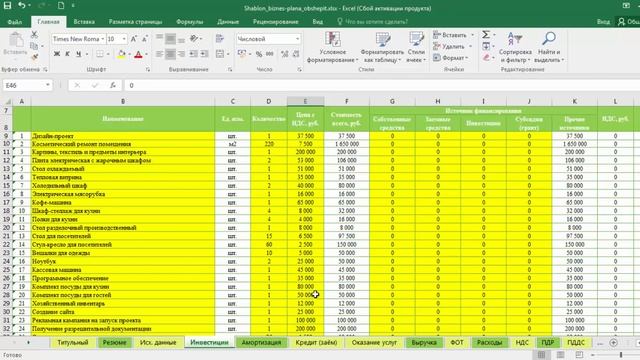This screenshot has height=360, width=640.
Task: Switch to the Формулы ribbon tab
Action: click(x=189, y=22)
